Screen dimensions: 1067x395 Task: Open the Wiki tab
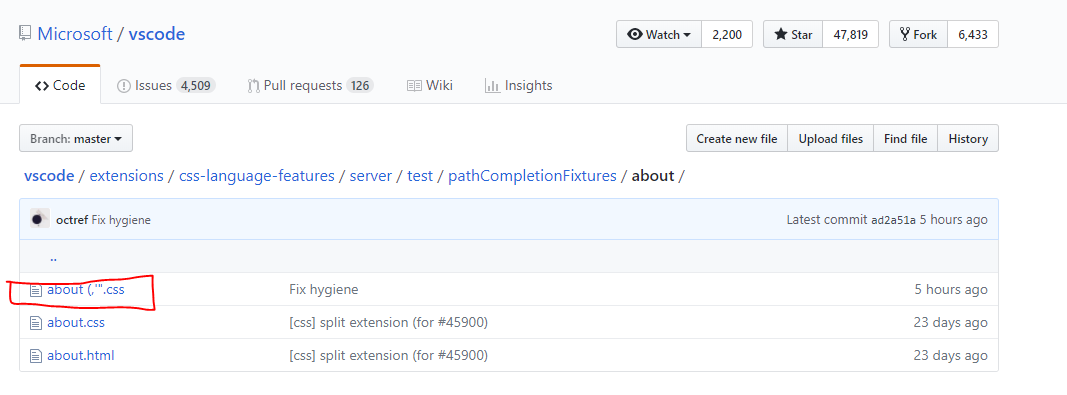[x=430, y=86]
